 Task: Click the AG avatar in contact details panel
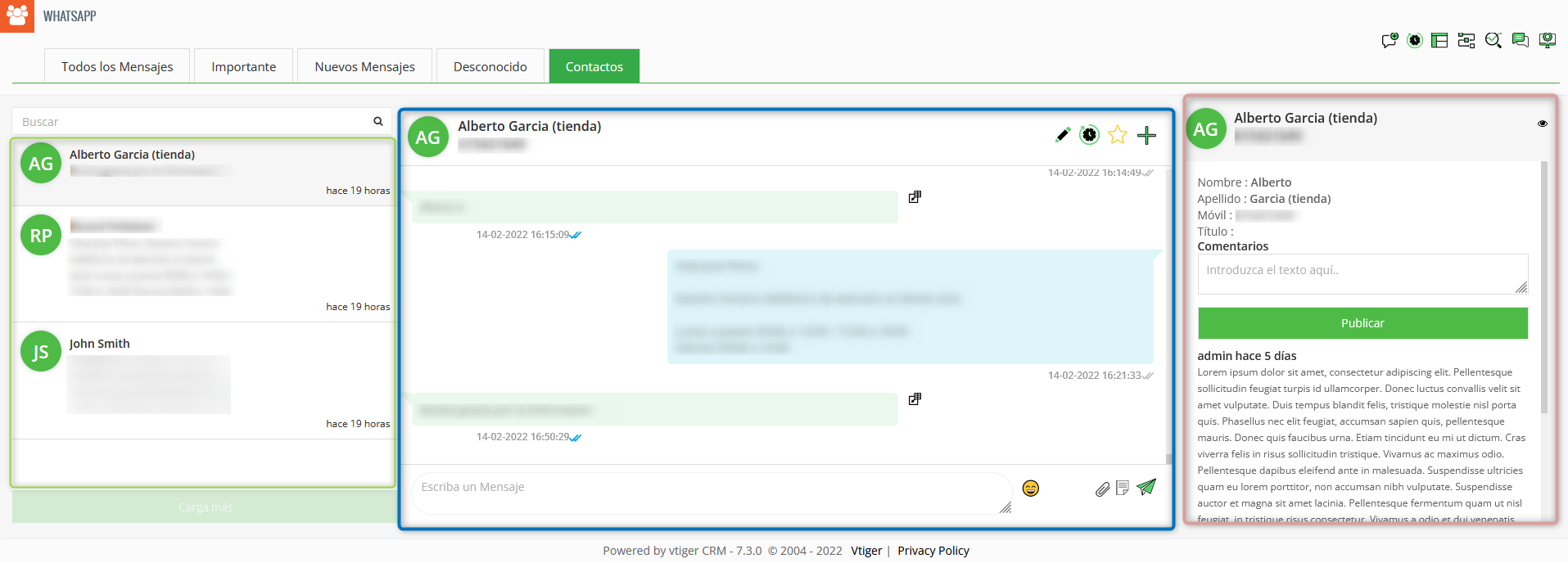point(1206,128)
